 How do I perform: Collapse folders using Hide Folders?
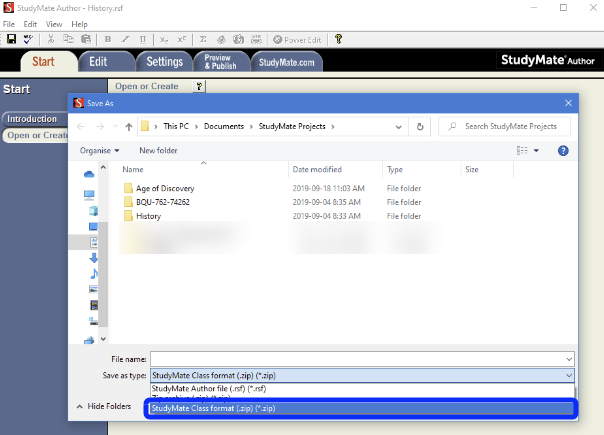coord(104,406)
